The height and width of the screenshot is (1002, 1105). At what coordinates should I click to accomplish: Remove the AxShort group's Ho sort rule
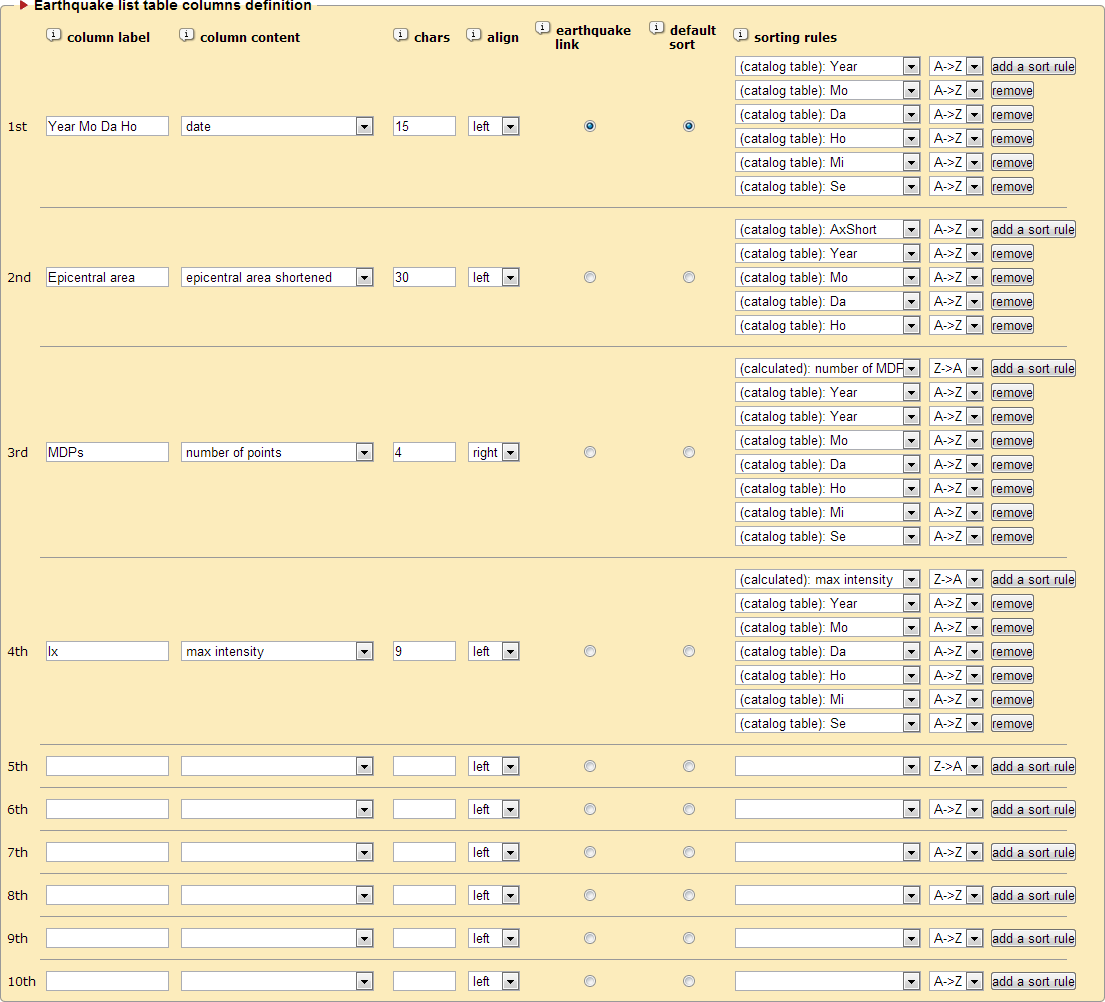1012,325
